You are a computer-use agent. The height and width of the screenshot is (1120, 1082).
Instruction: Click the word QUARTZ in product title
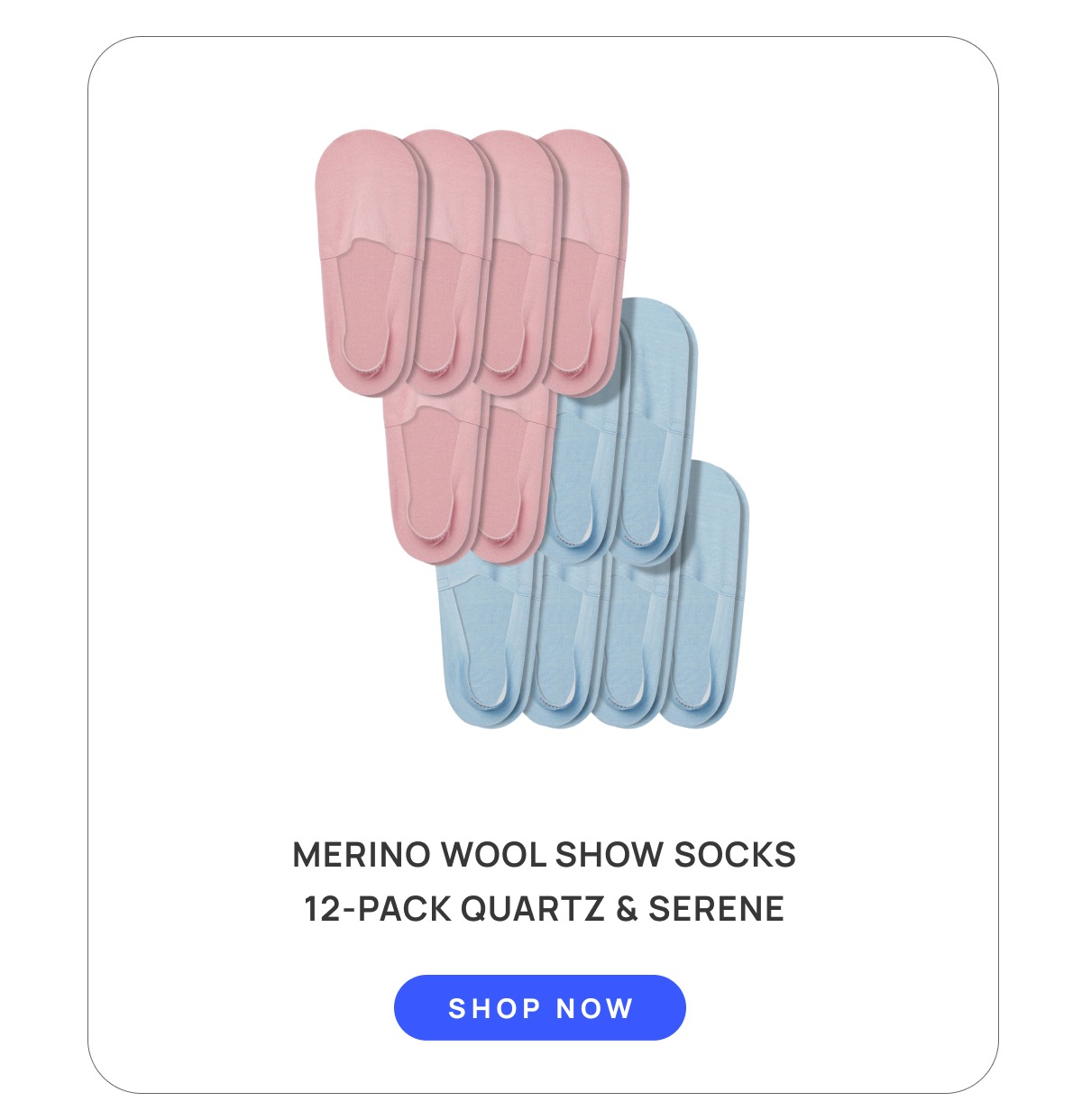(533, 908)
